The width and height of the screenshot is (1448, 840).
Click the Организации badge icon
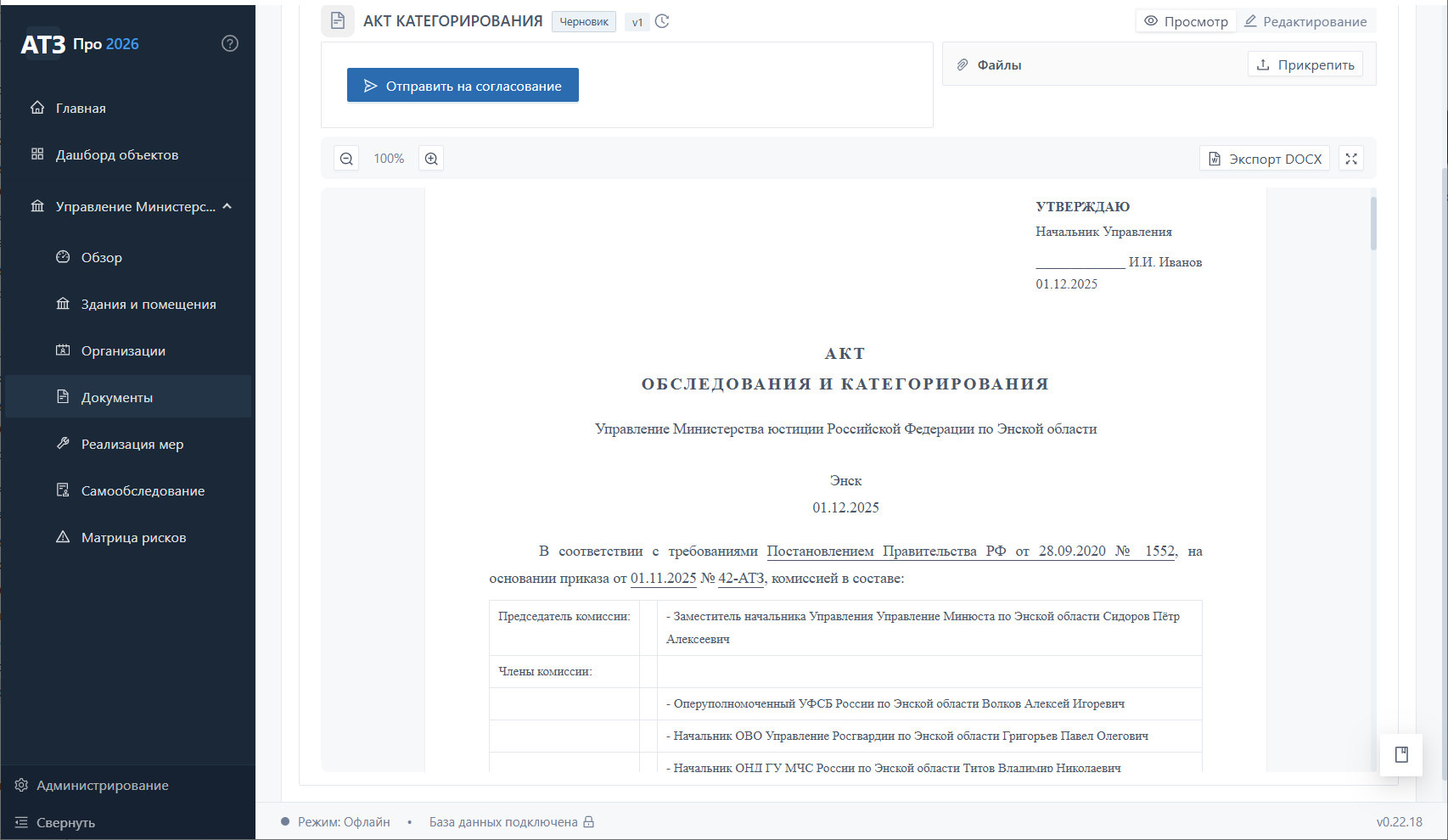tap(63, 350)
